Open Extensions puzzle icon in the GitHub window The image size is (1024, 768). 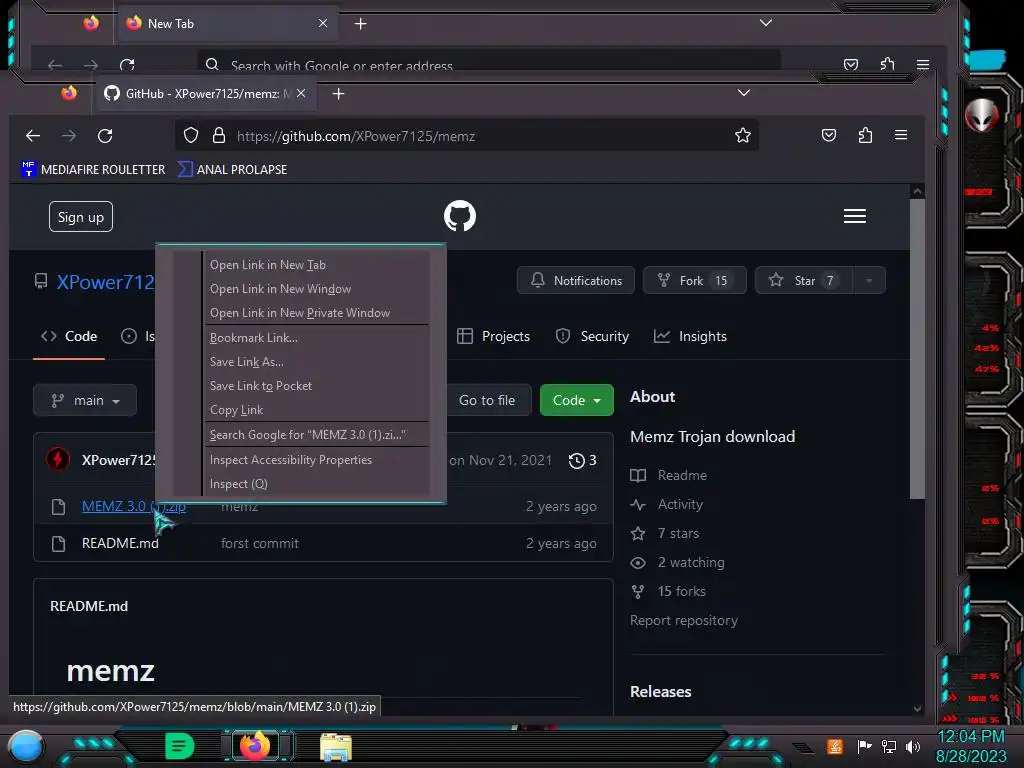(x=865, y=135)
